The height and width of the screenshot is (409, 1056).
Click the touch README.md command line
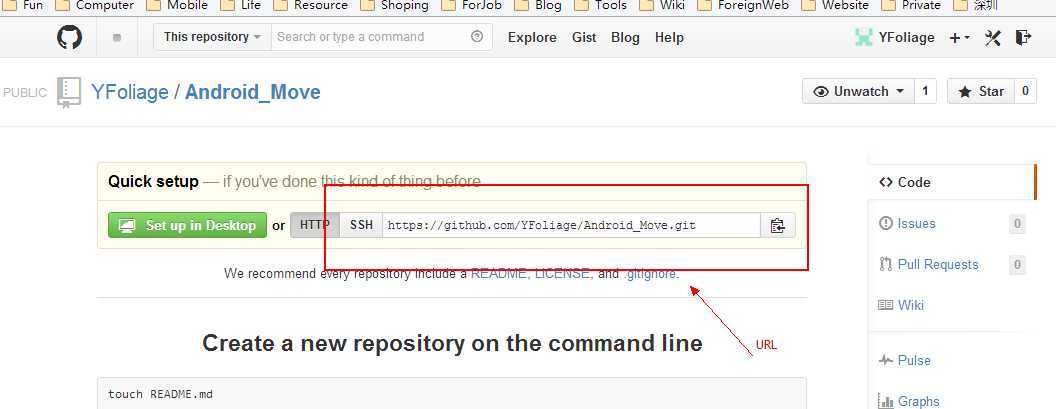pos(160,394)
